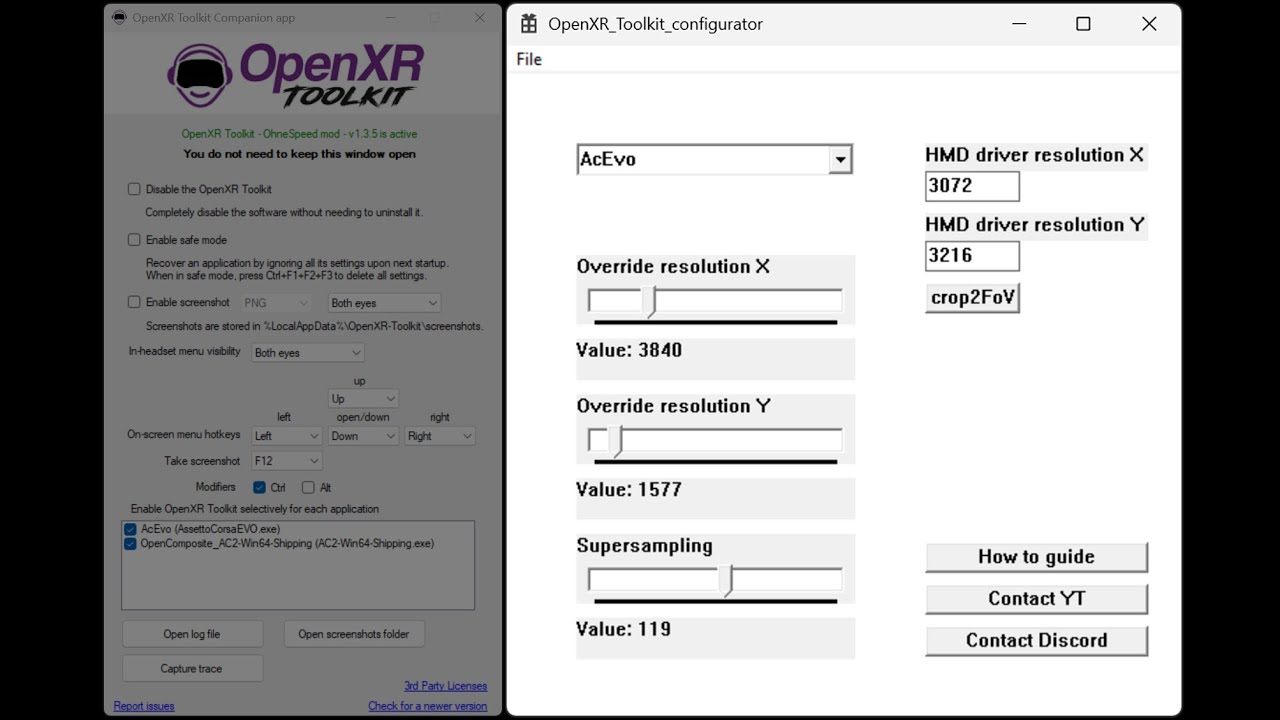Click the OpenXR Toolkit logo in Companion app
This screenshot has height=720, width=1280.
[x=296, y=74]
